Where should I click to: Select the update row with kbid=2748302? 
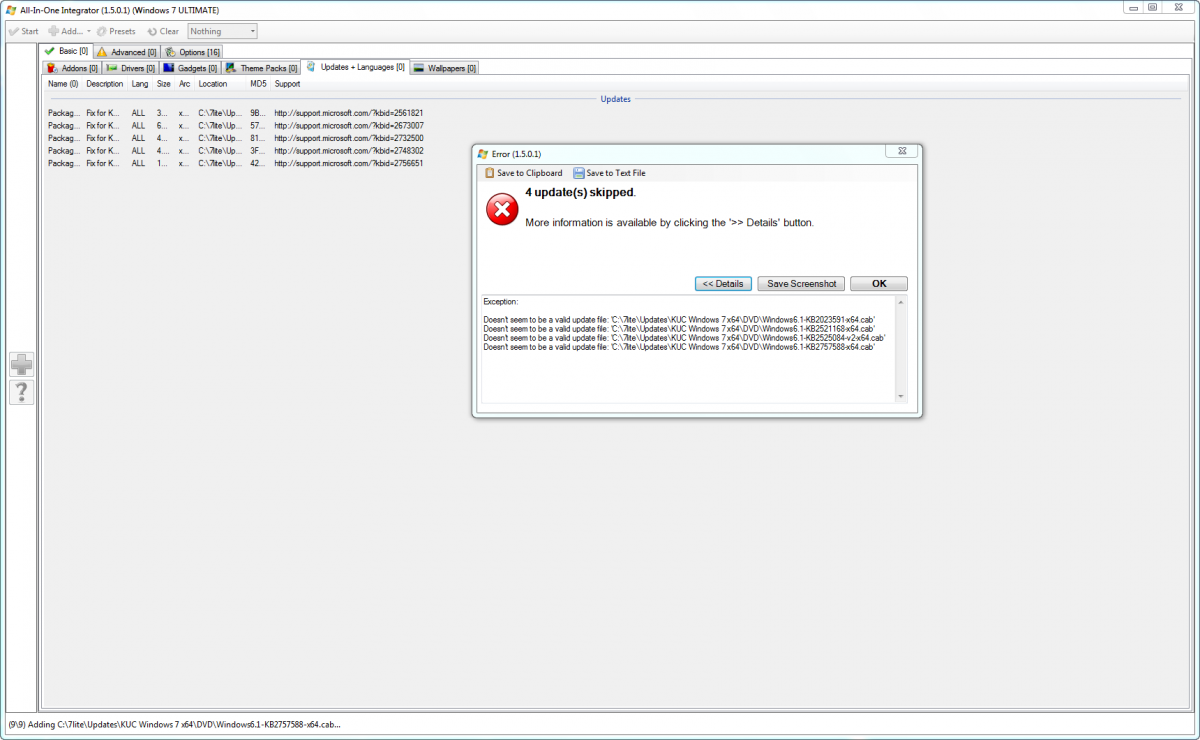tap(236, 151)
